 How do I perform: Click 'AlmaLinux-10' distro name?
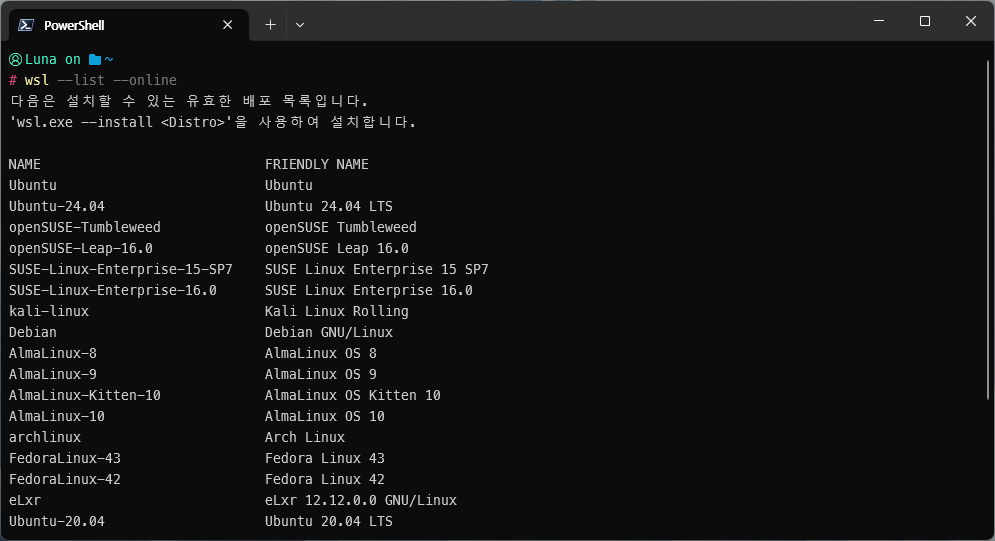(56, 416)
